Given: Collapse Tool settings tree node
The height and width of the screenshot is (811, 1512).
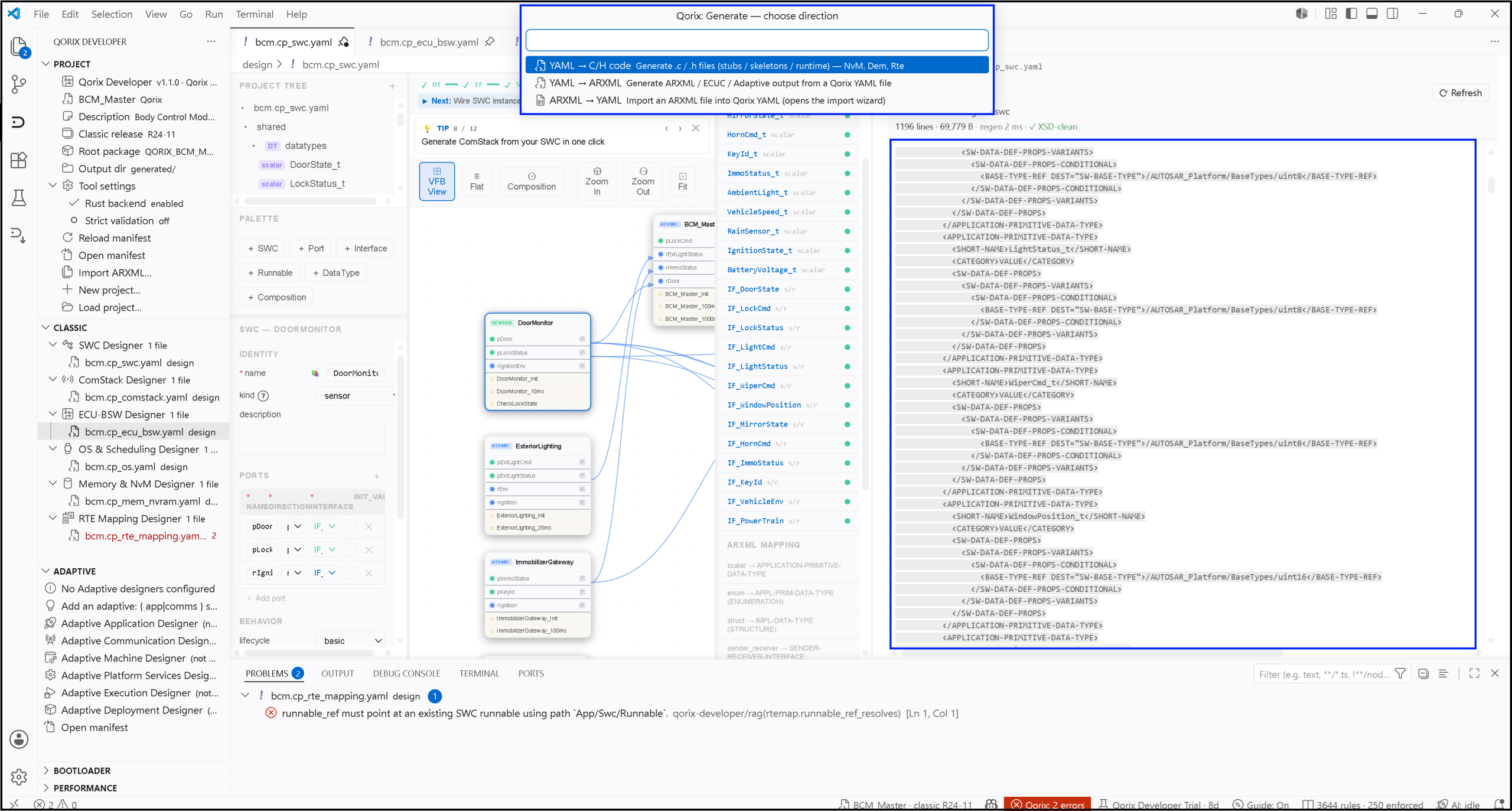Looking at the screenshot, I should click(x=53, y=185).
